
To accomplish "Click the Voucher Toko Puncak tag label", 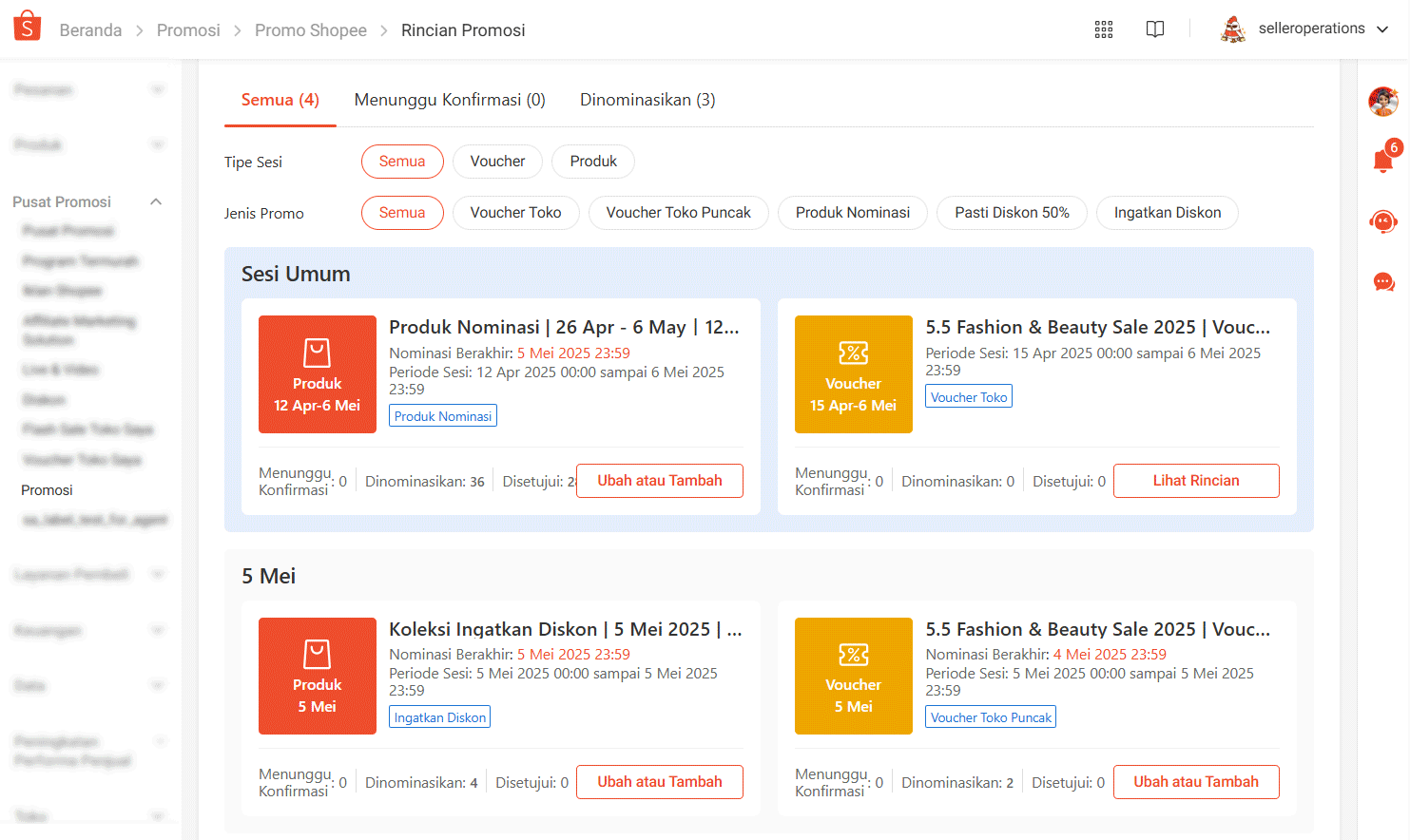I will pyautogui.click(x=991, y=717).
